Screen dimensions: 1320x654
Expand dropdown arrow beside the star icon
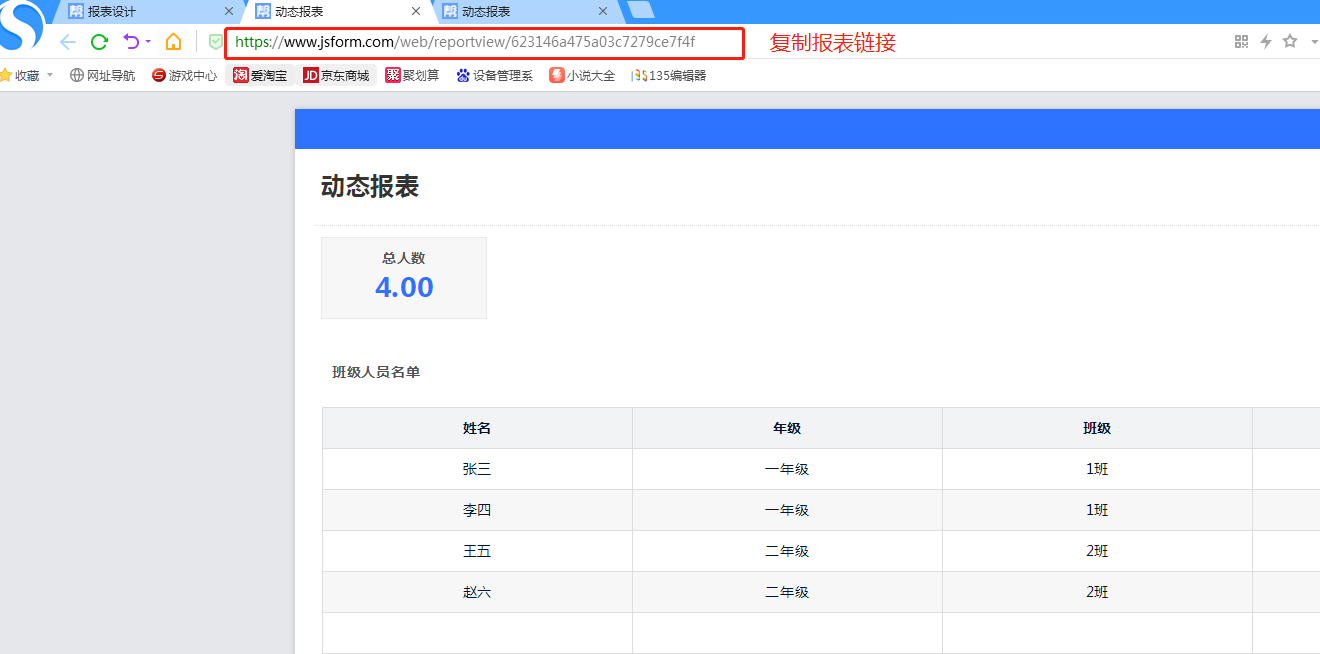point(1313,42)
